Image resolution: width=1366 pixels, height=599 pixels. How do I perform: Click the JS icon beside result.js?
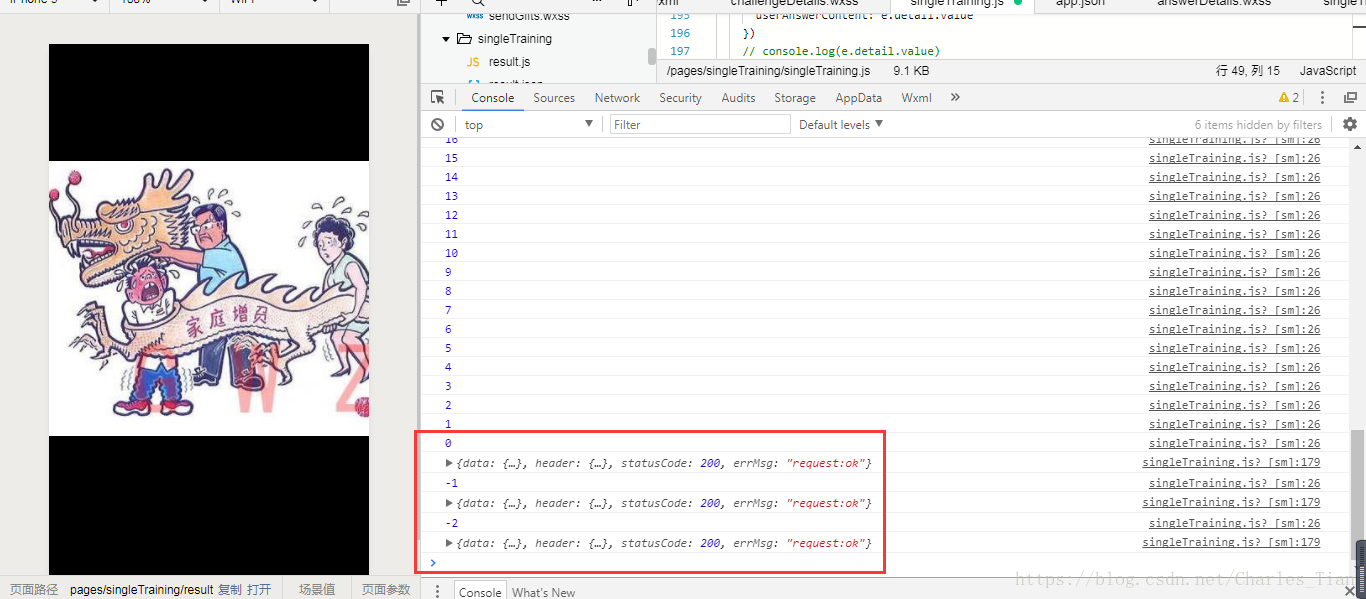473,62
